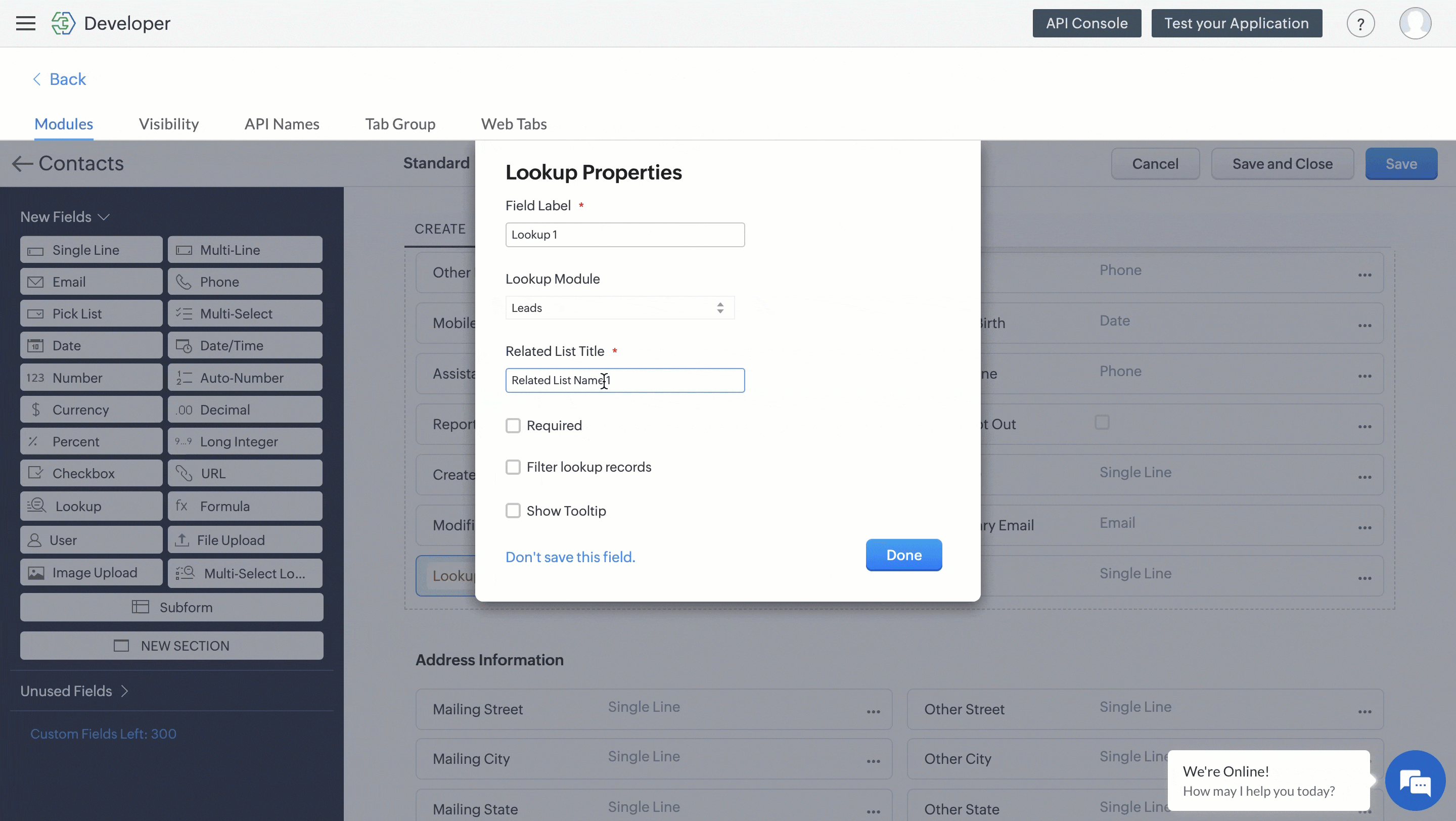Check Filter lookup records option

click(513, 467)
